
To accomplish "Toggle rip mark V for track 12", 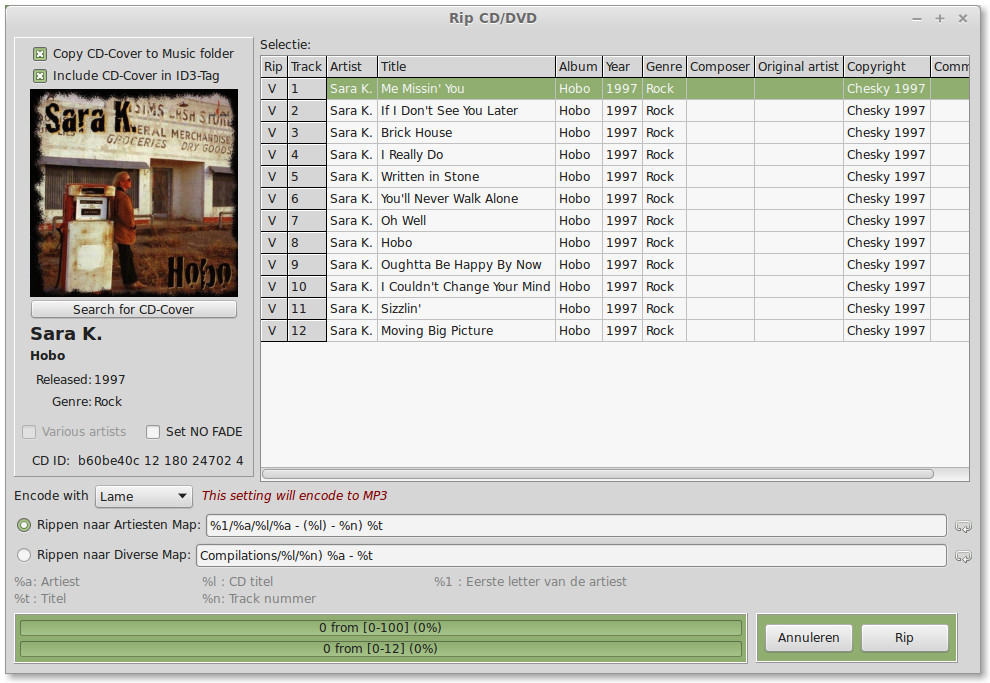I will click(273, 331).
